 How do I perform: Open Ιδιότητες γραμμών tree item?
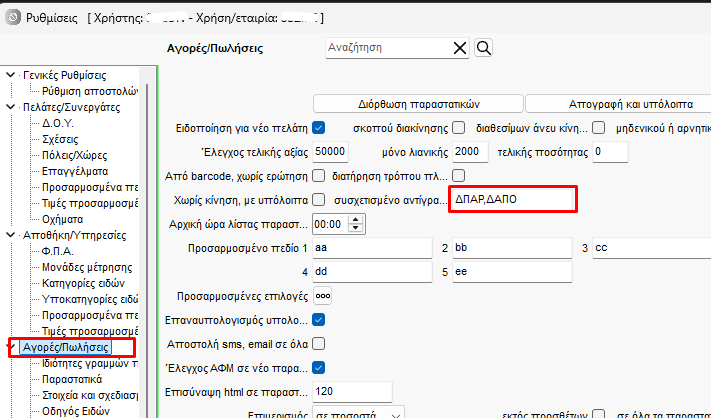[x=90, y=363]
